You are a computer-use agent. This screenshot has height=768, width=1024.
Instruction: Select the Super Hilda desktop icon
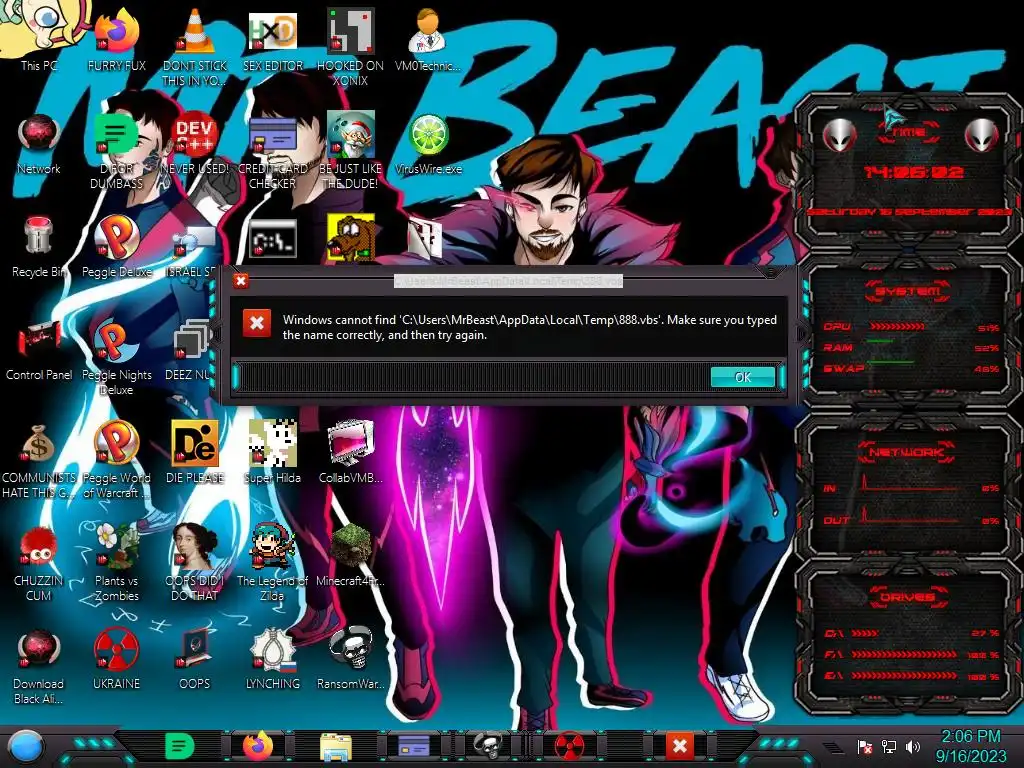coord(273,453)
